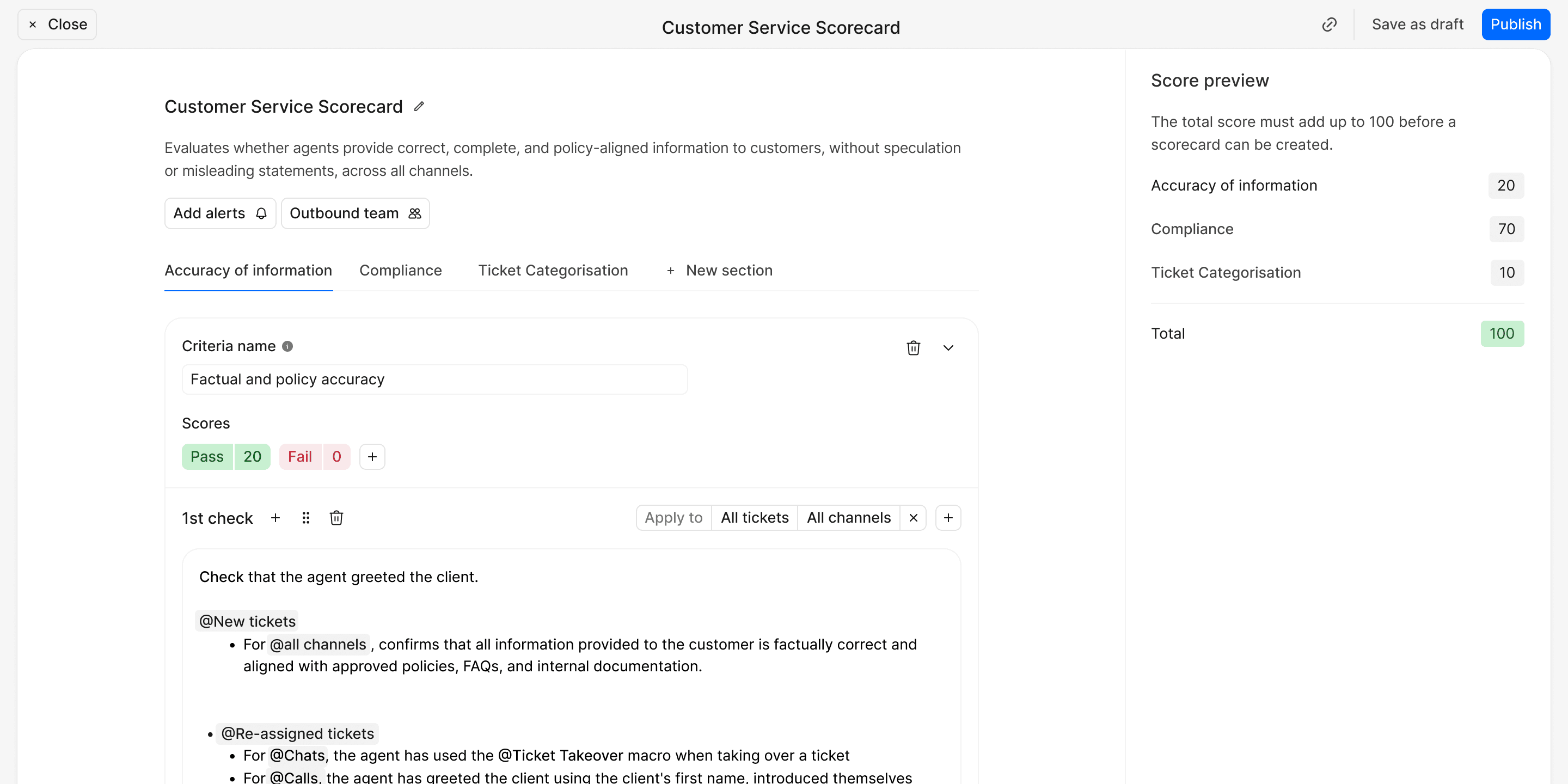Save the scorecard as draft
Viewport: 1568px width, 784px height.
tap(1417, 24)
